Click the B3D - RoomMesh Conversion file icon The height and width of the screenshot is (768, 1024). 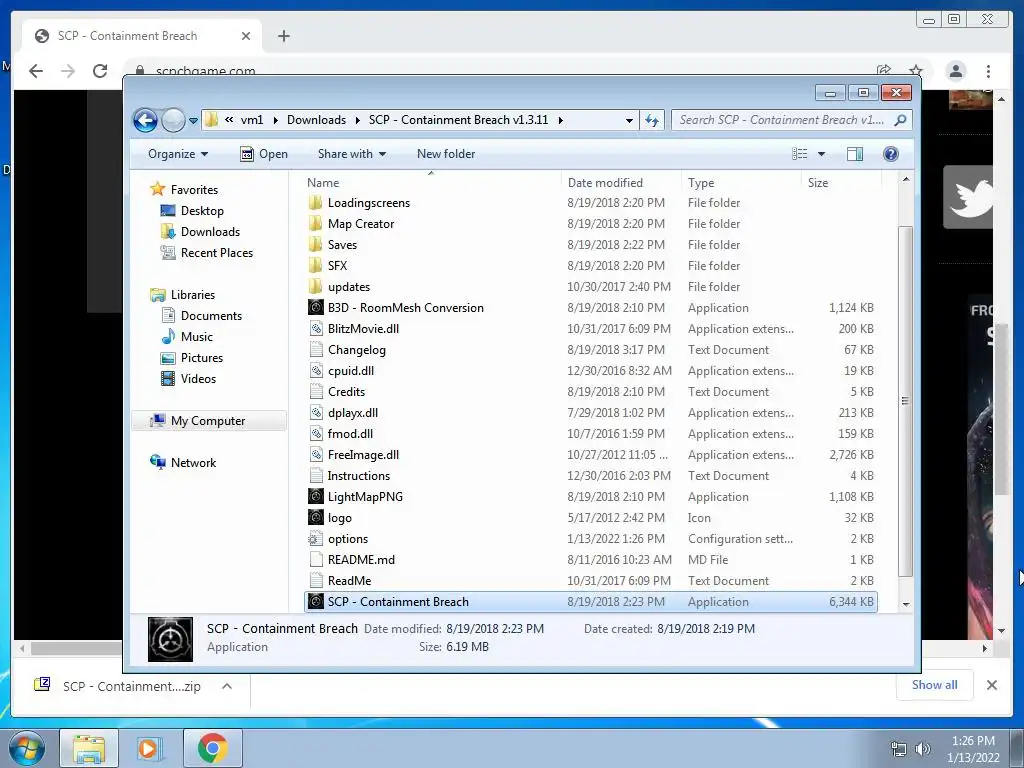tap(315, 308)
